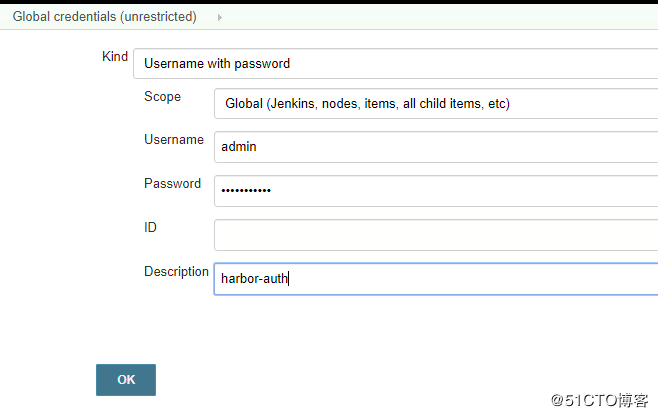The width and height of the screenshot is (658, 417).
Task: Click the Description label
Action: [176, 272]
